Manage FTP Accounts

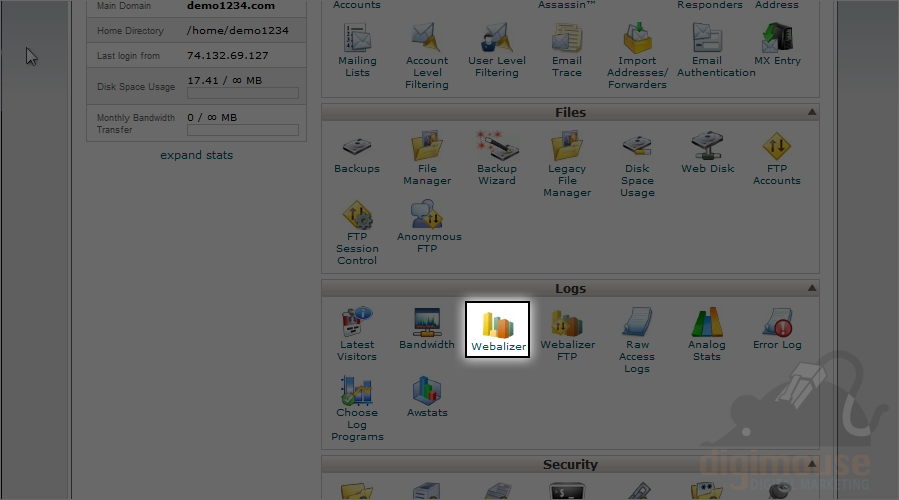point(777,159)
